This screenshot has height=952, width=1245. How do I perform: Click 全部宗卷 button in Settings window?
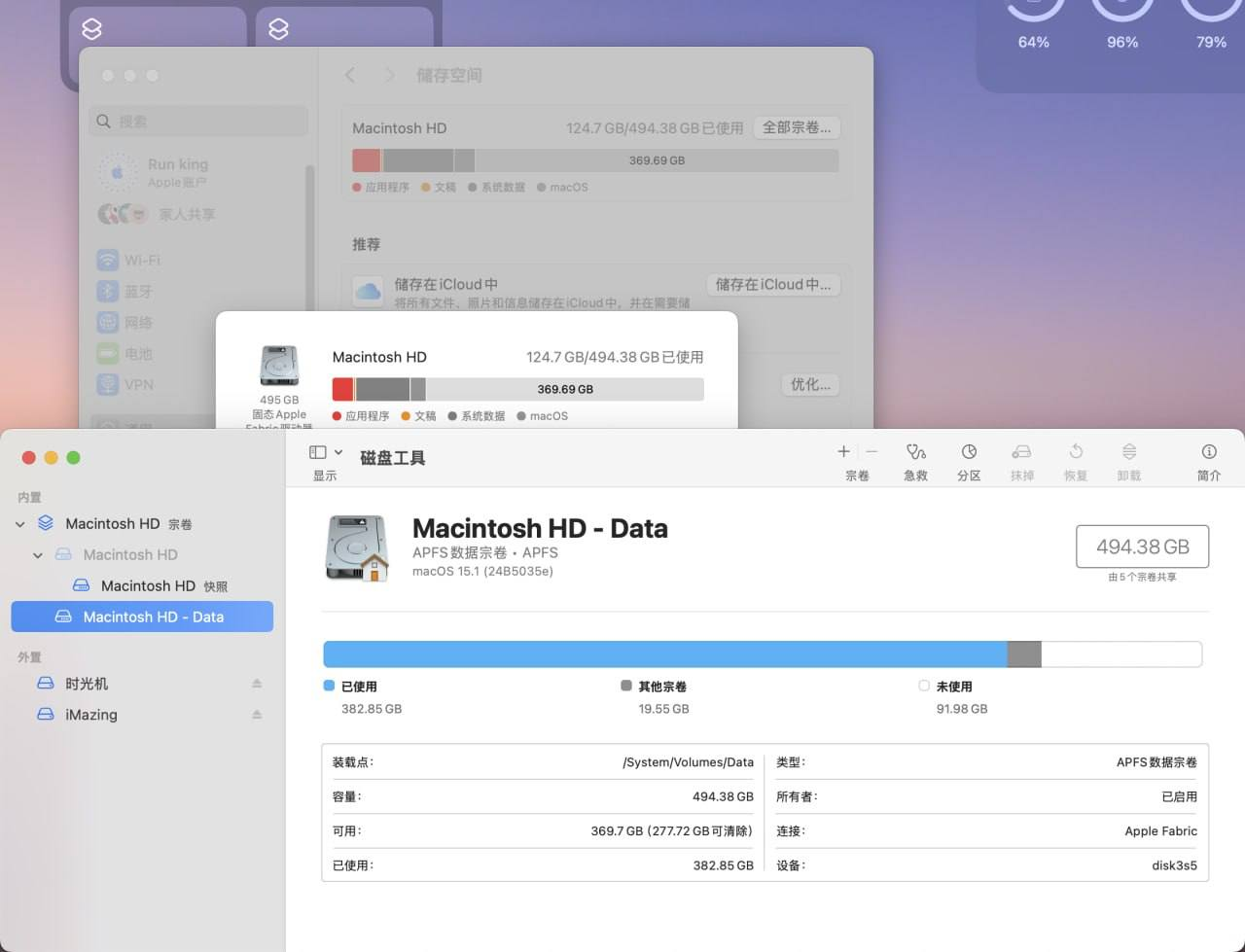[x=797, y=127]
